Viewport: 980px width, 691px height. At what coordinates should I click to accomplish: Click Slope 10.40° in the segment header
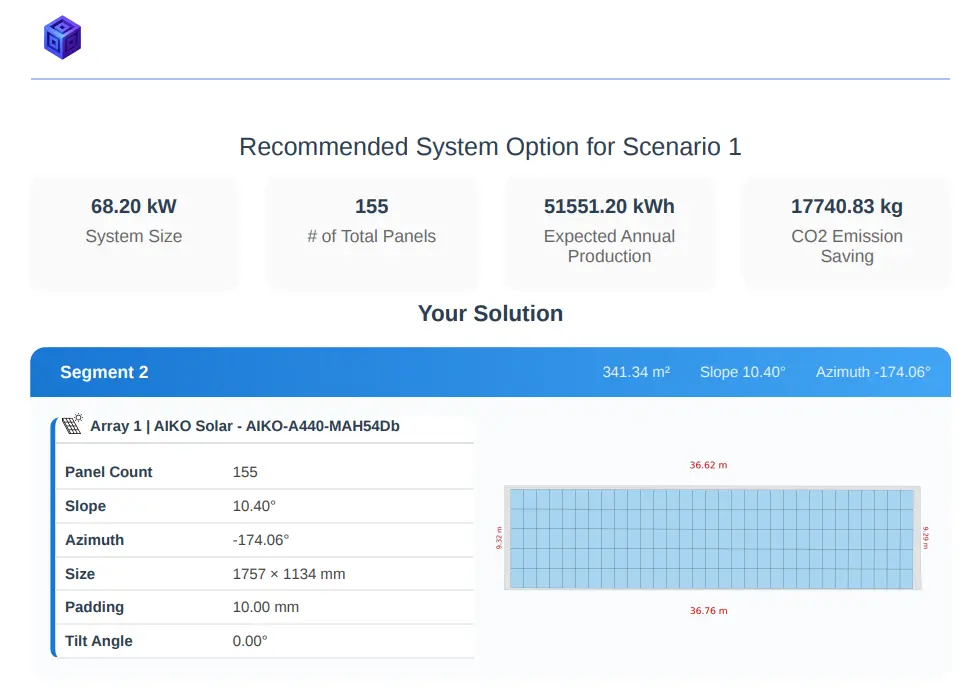(x=742, y=372)
